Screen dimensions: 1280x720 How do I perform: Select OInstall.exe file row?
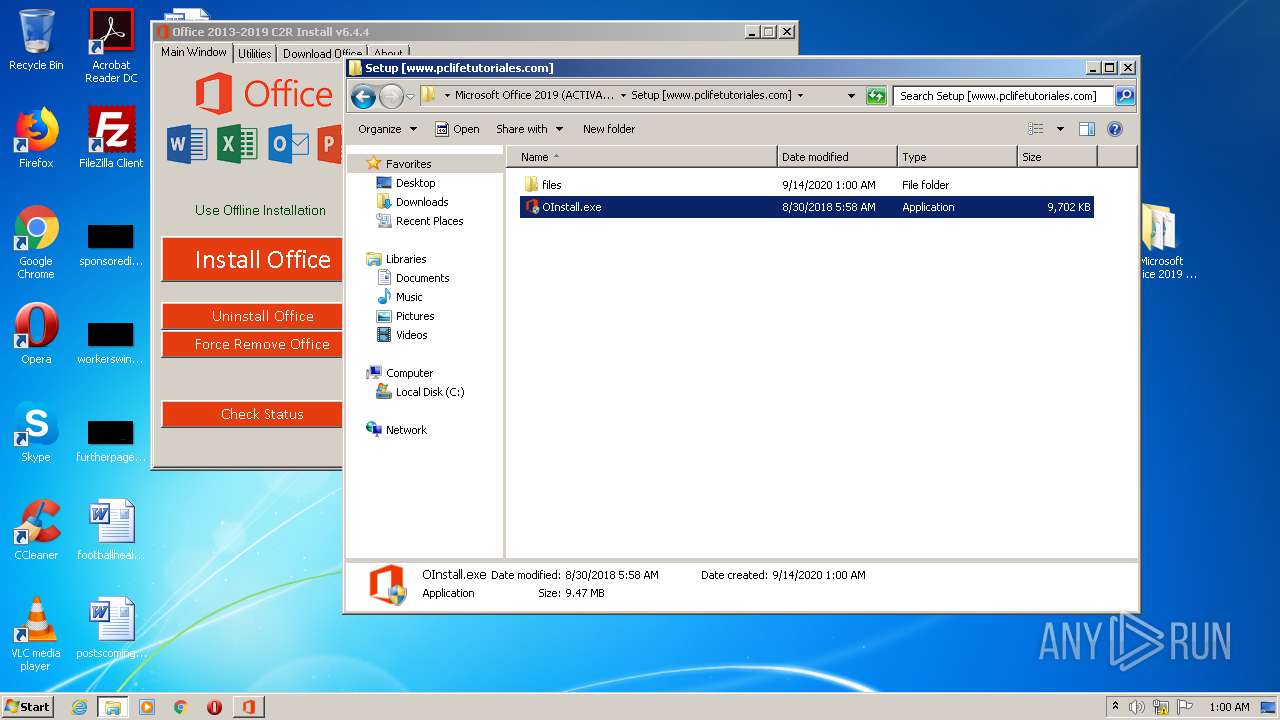(806, 207)
